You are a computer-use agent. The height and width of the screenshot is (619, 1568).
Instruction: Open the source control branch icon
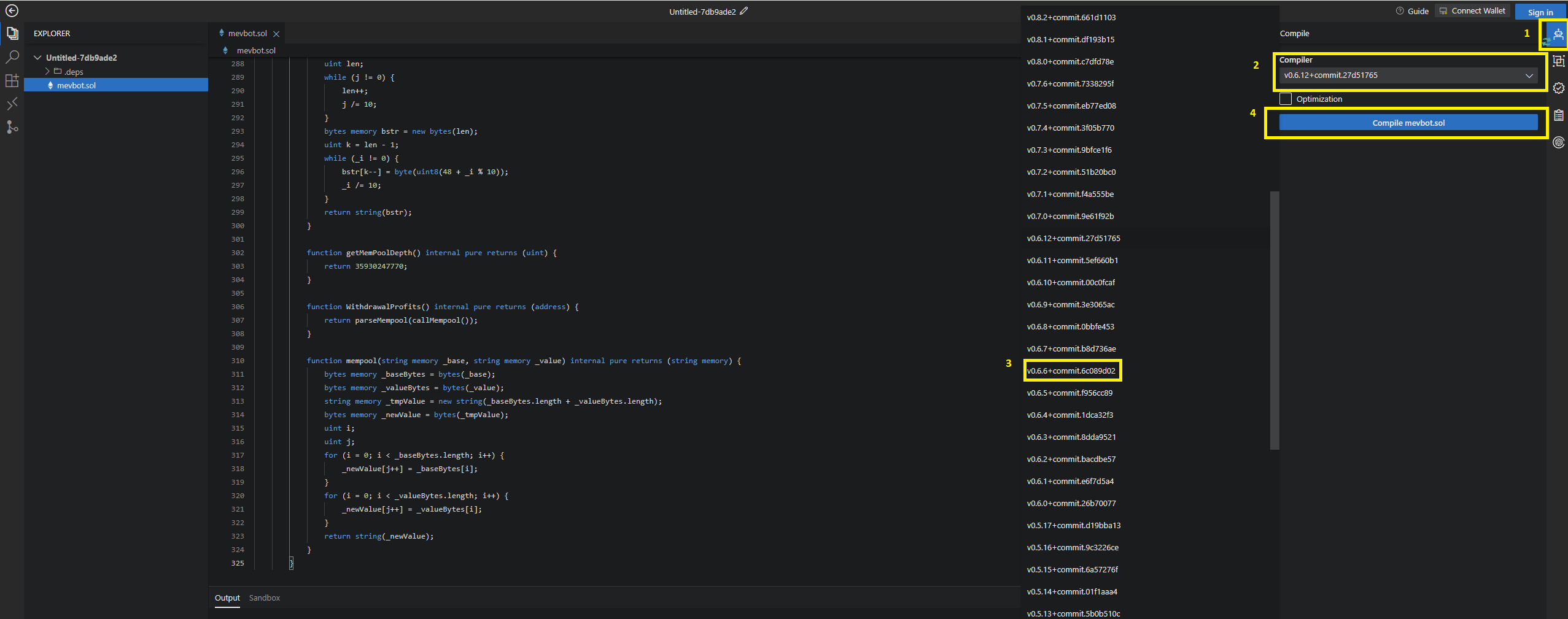point(12,127)
